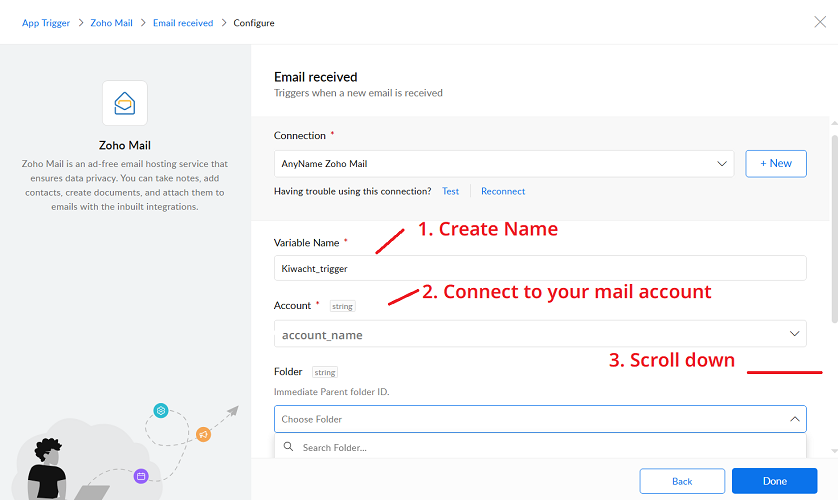Click the purple calendar icon in illustration
Screen dimensions: 838x500
tap(141, 476)
